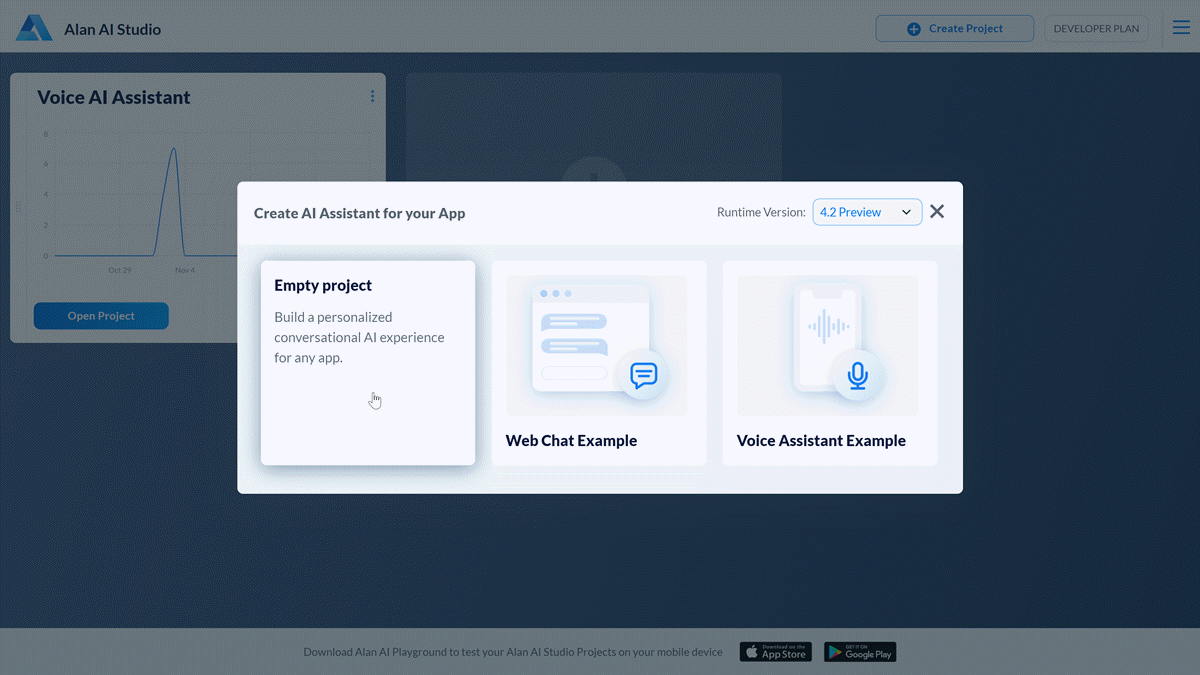Image resolution: width=1200 pixels, height=675 pixels.
Task: Open the hamburger menu
Action: (x=1181, y=28)
